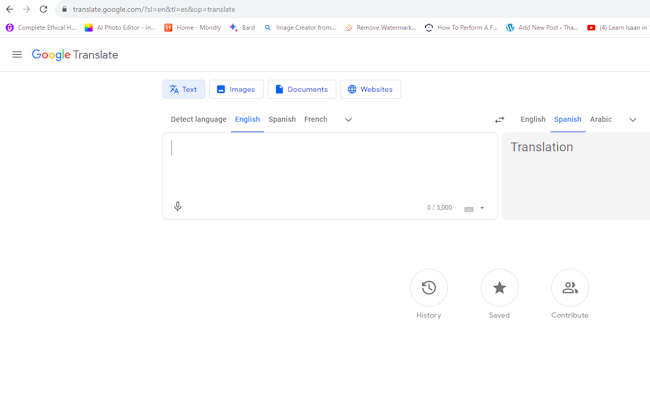Click the Google Translate logo
Screen dimensions: 650x419
(x=75, y=55)
